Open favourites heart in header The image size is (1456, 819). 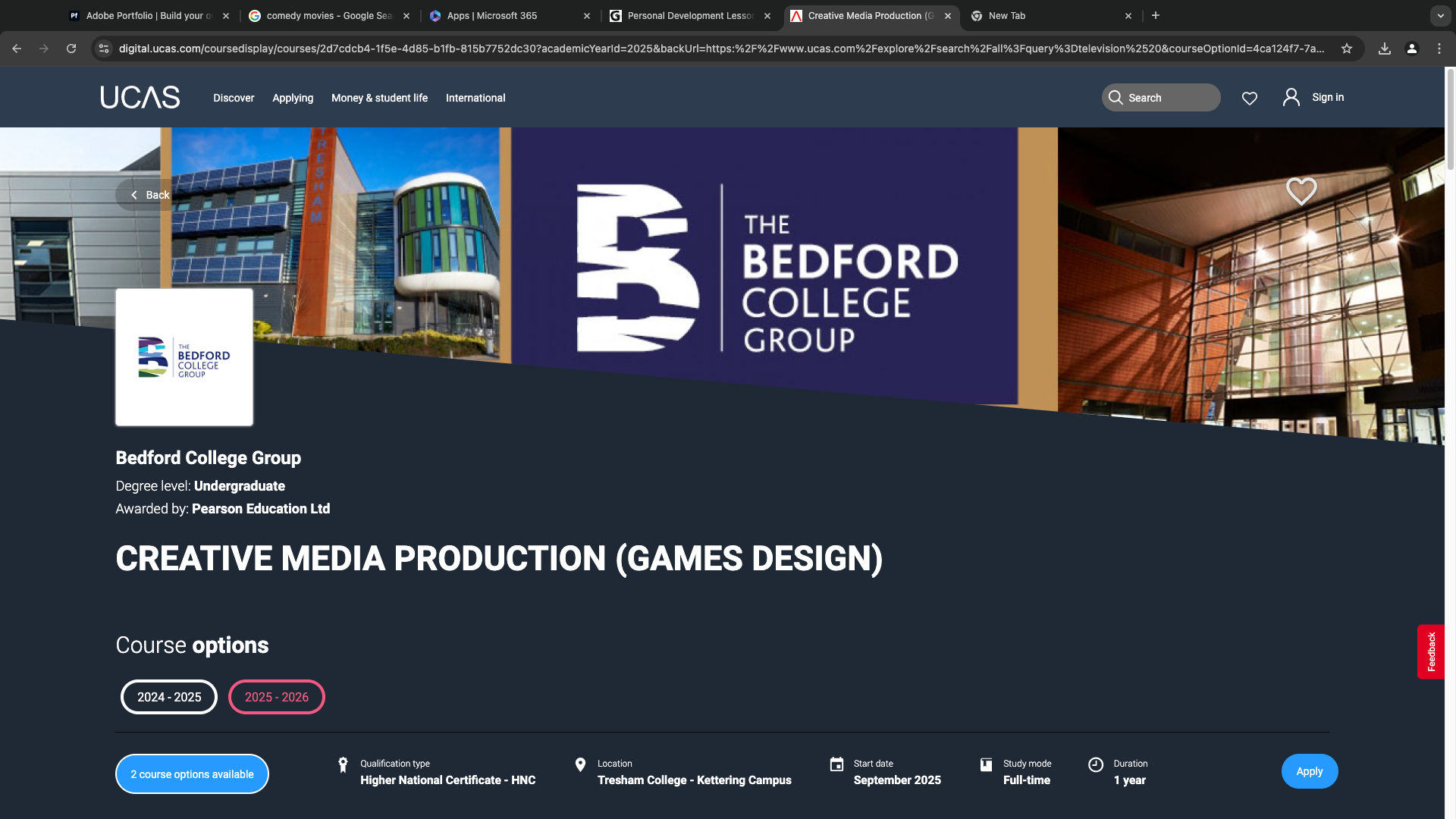pyautogui.click(x=1250, y=98)
